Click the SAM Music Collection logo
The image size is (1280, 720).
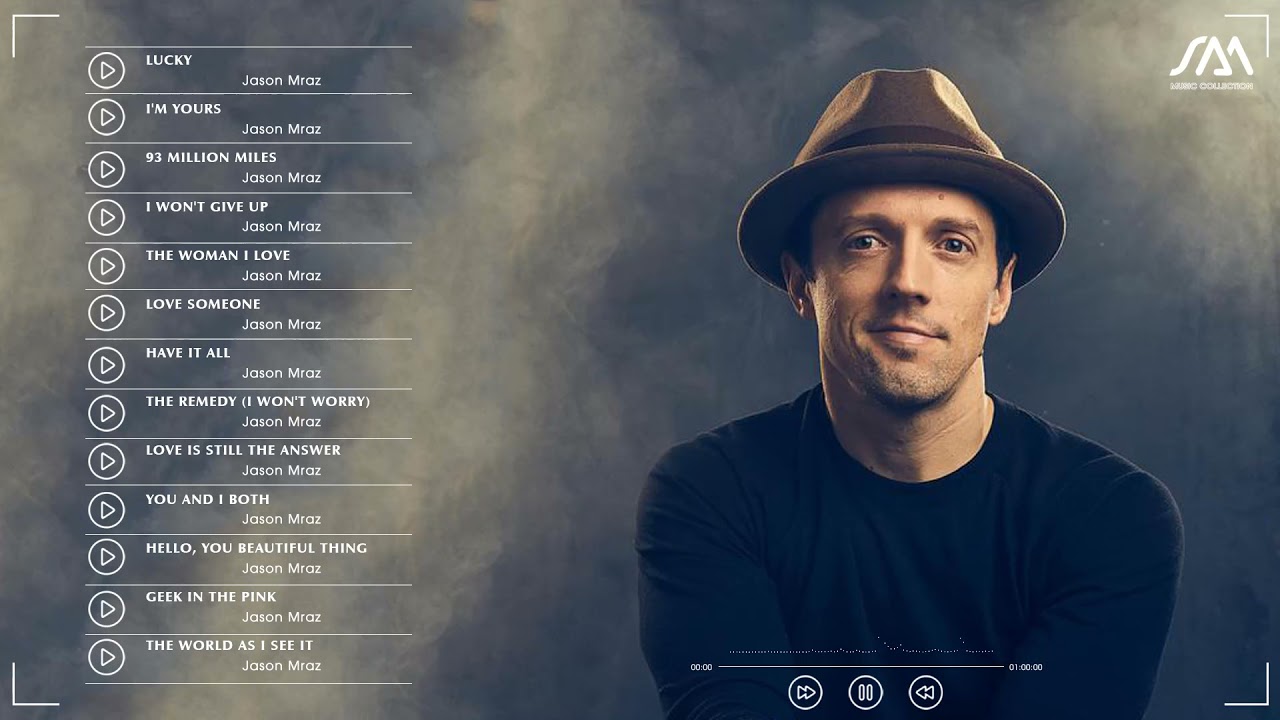tap(1211, 63)
